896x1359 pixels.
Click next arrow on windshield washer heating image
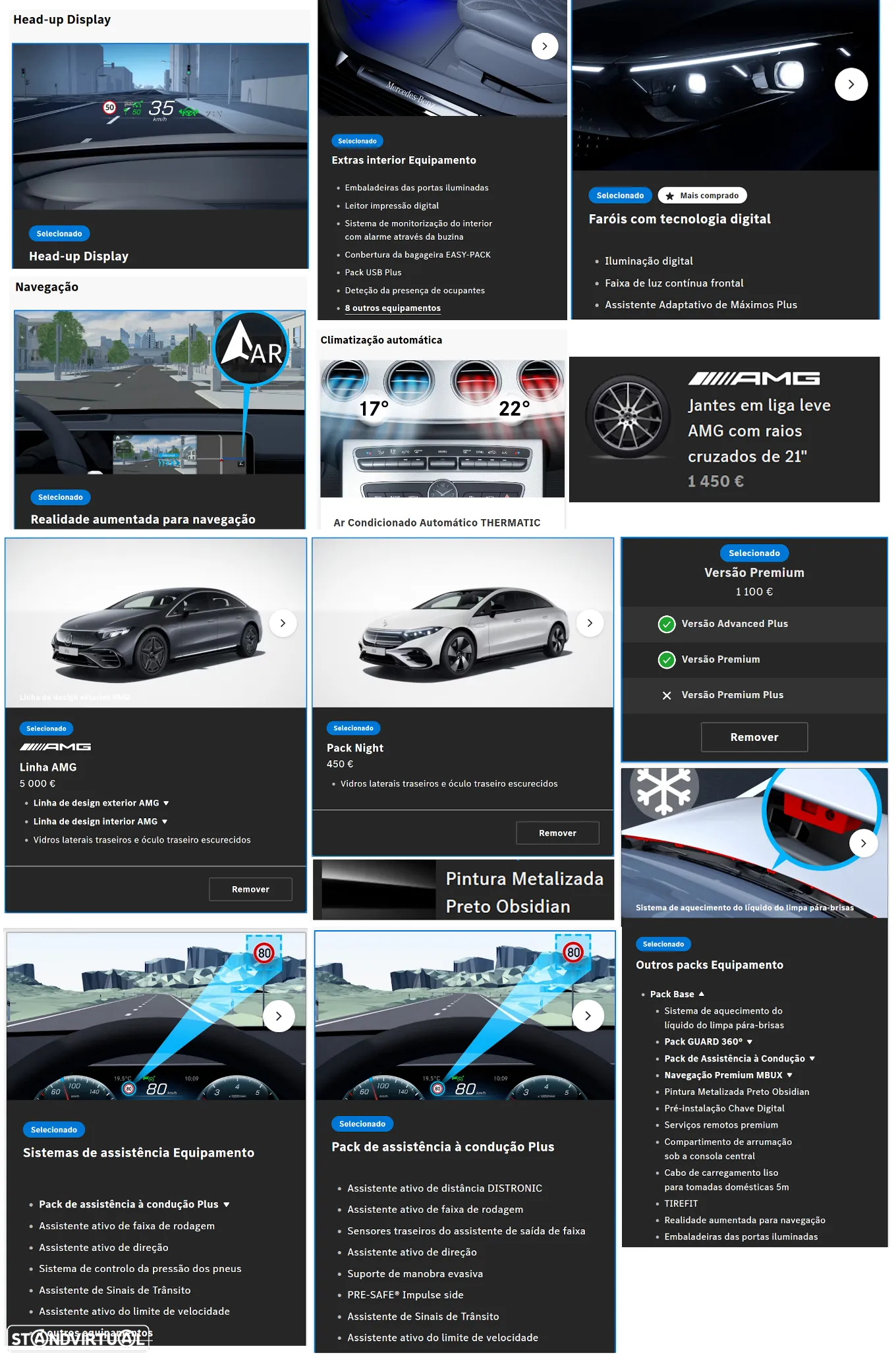(863, 843)
